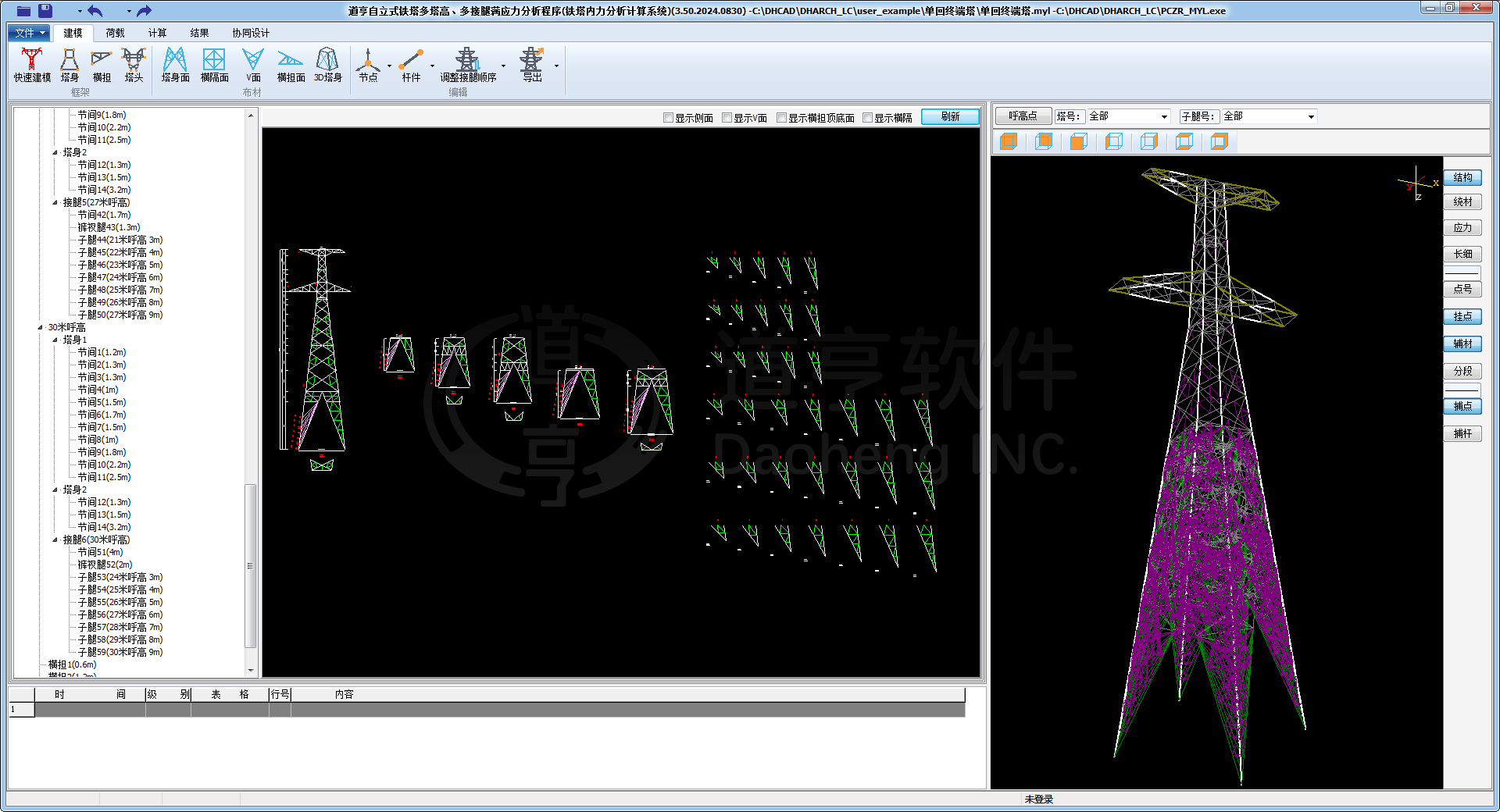Select tree item 子腿50(27米呼高 9m)
The image size is (1500, 812).
(120, 315)
